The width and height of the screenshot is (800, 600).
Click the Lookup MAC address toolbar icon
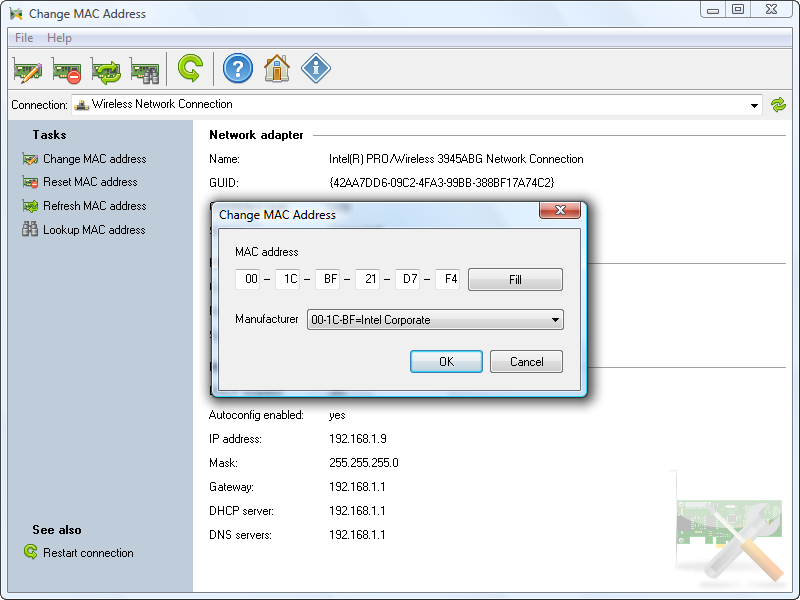click(145, 70)
